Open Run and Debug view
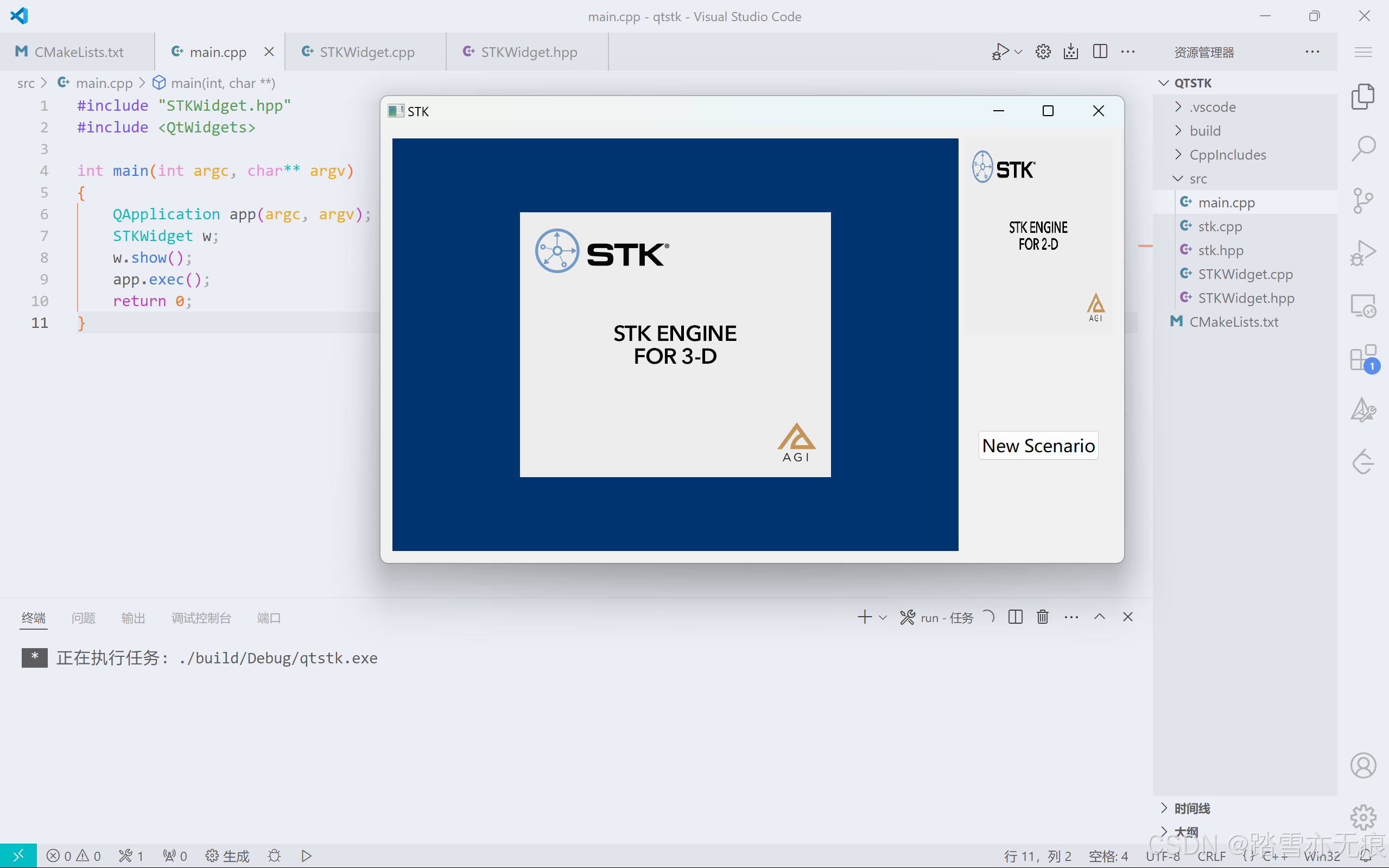 click(1363, 252)
